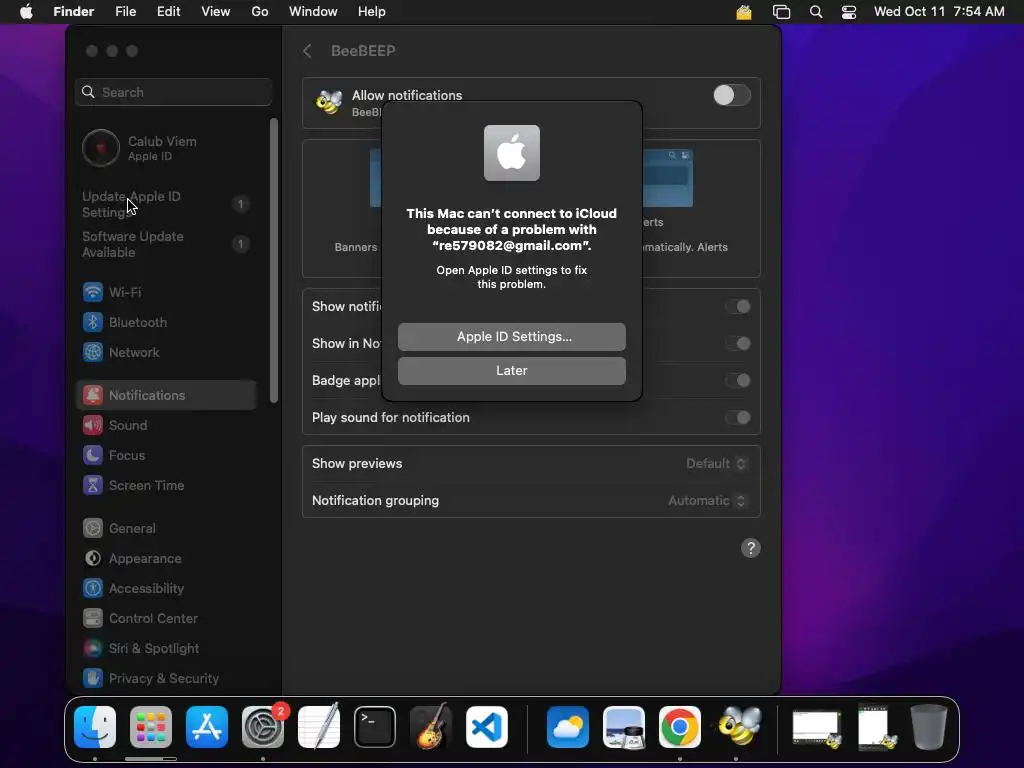Open TextEdit from the Dock
The image size is (1024, 768).
(x=319, y=727)
